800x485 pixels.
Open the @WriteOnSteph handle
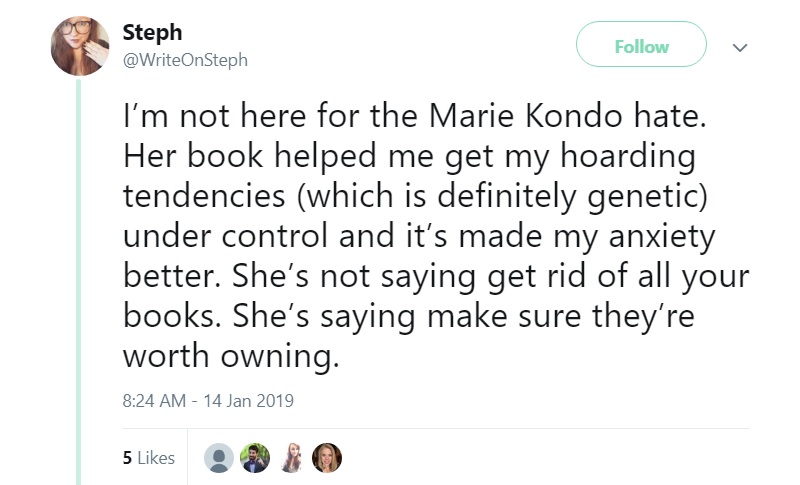[x=185, y=60]
